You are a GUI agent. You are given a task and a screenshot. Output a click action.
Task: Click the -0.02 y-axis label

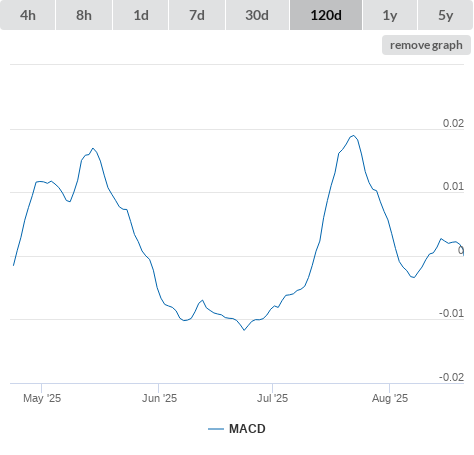point(451,377)
